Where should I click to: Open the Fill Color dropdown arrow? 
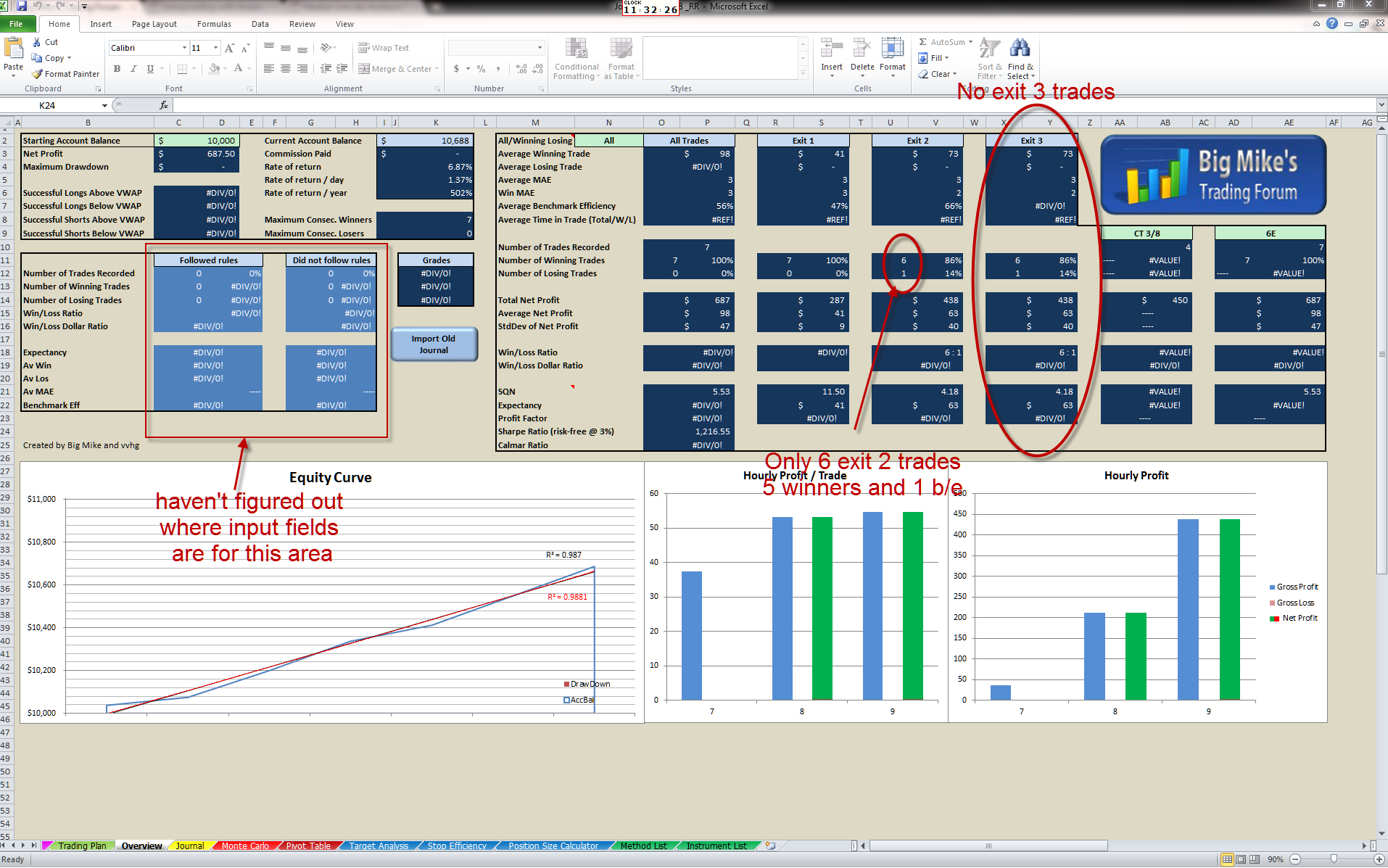[226, 69]
